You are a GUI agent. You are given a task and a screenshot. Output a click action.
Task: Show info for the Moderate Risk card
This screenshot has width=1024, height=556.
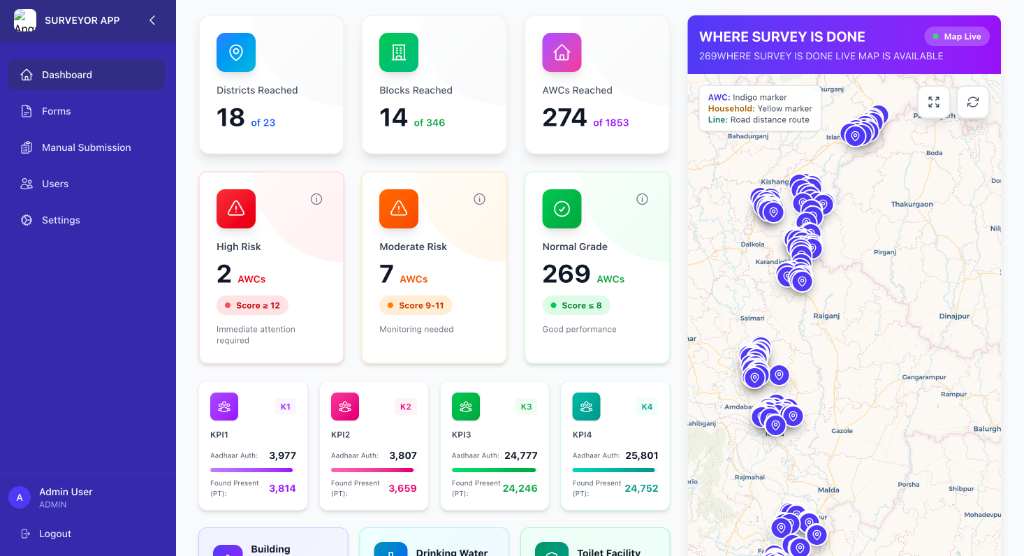coord(480,199)
